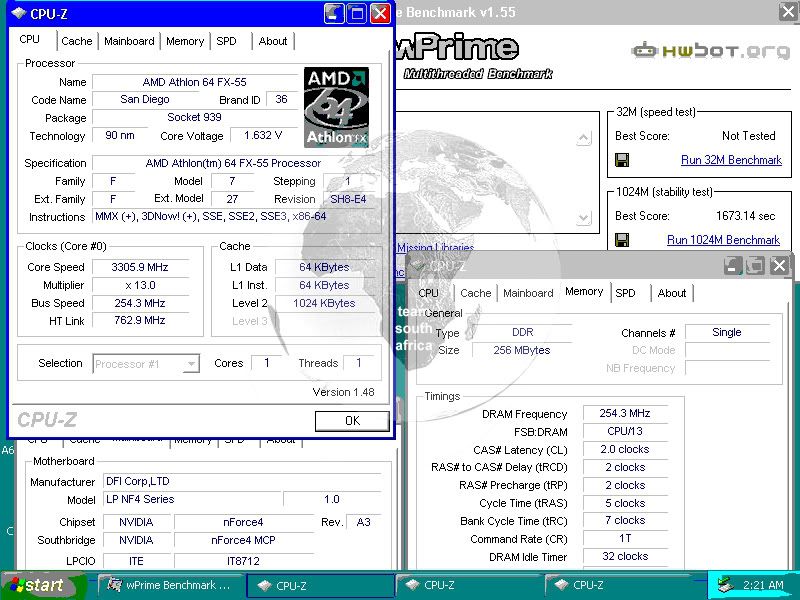The image size is (800, 600).
Task: Run 32M Benchmark link
Action: (x=731, y=160)
